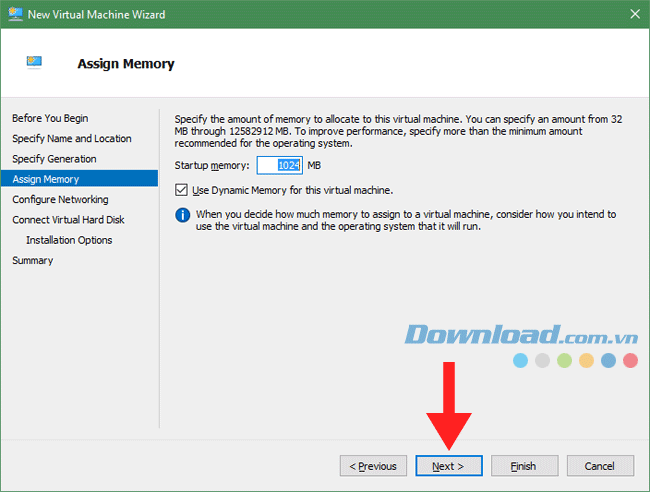Viewport: 650px width, 492px height.
Task: Click the Previous button
Action: point(373,466)
